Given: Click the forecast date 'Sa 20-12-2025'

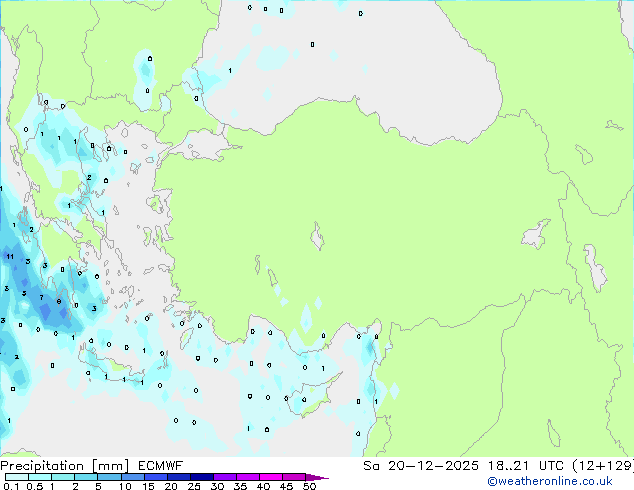Looking at the screenshot, I should (421, 466).
